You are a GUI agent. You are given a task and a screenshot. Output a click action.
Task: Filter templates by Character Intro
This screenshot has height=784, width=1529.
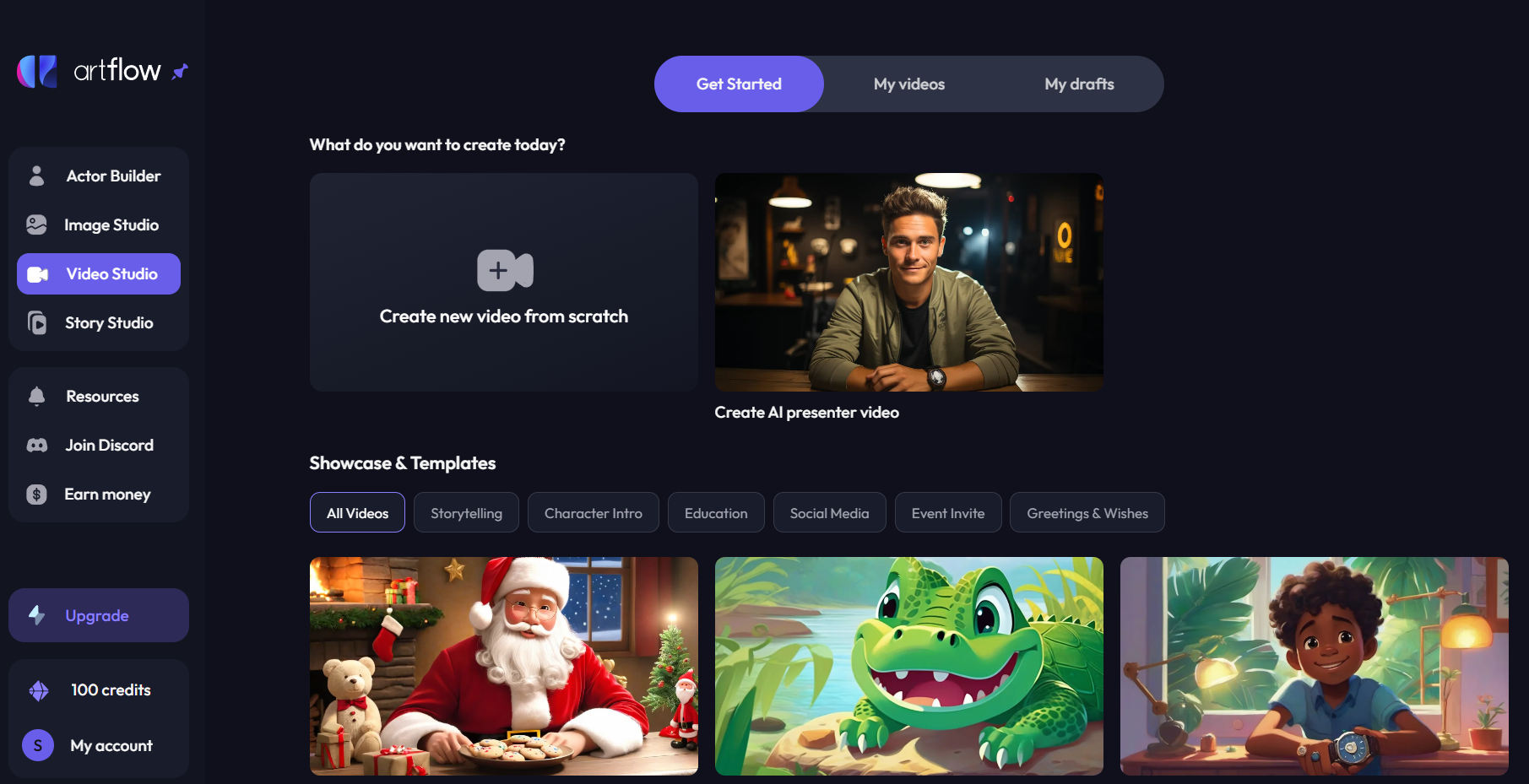tap(594, 512)
